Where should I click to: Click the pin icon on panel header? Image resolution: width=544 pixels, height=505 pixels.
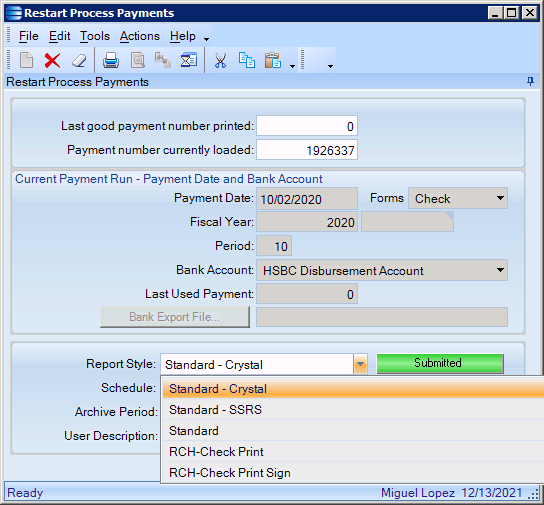point(530,82)
